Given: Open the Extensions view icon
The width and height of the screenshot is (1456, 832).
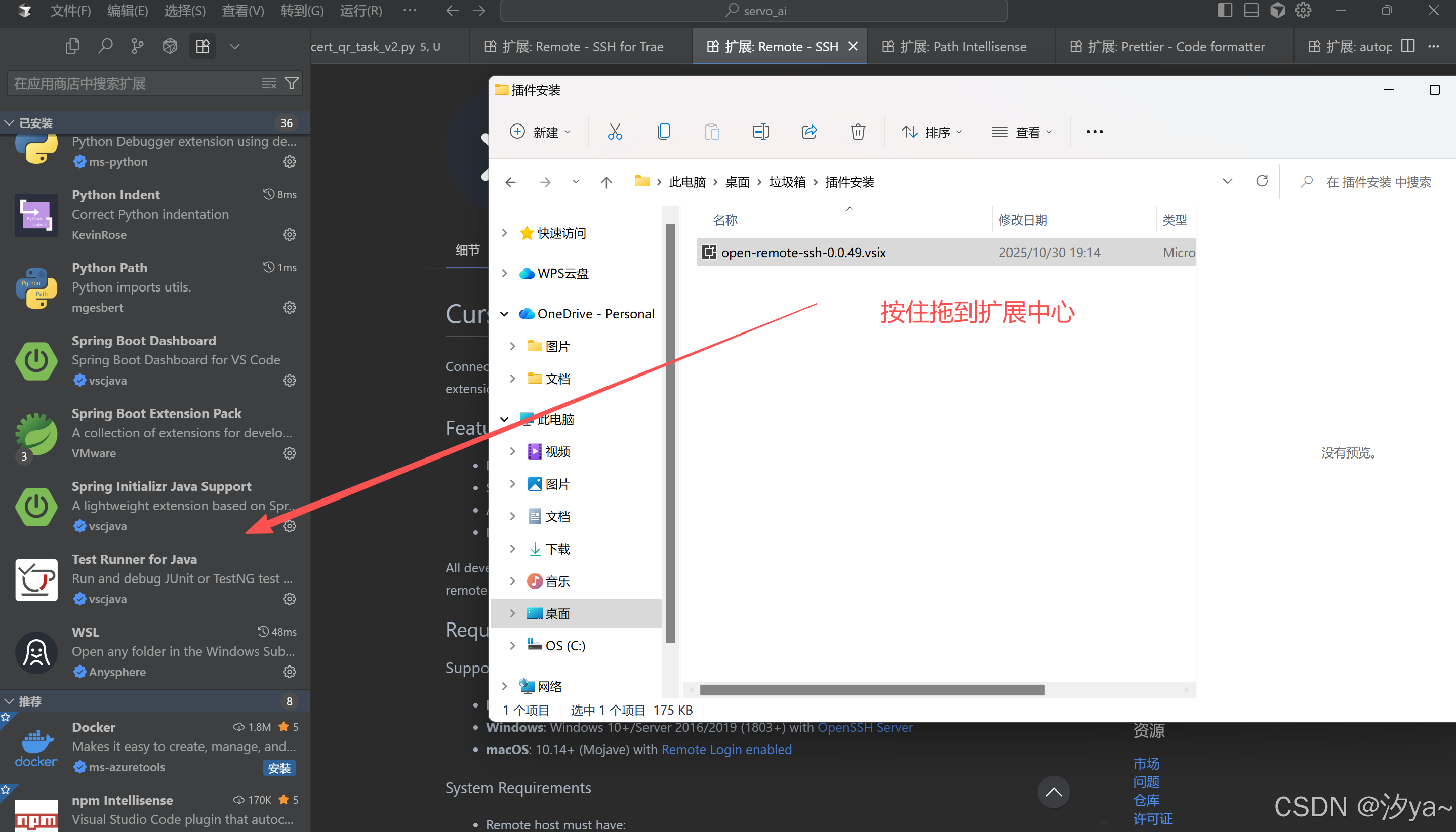Looking at the screenshot, I should pyautogui.click(x=203, y=46).
